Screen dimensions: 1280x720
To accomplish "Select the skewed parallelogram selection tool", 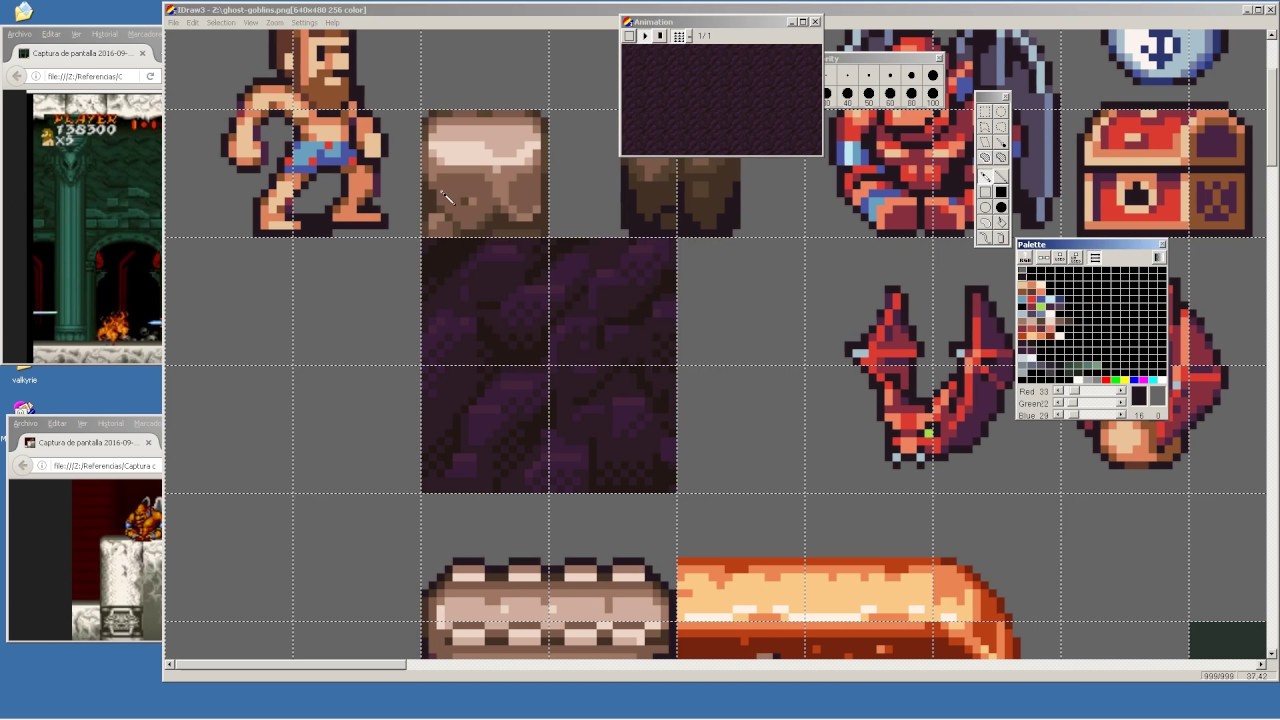I will (985, 142).
